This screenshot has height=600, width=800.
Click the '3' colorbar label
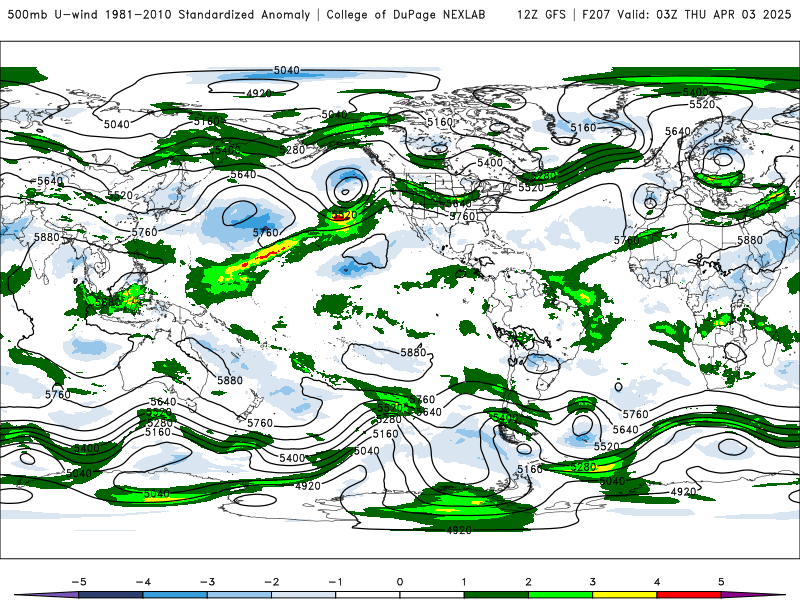593,582
